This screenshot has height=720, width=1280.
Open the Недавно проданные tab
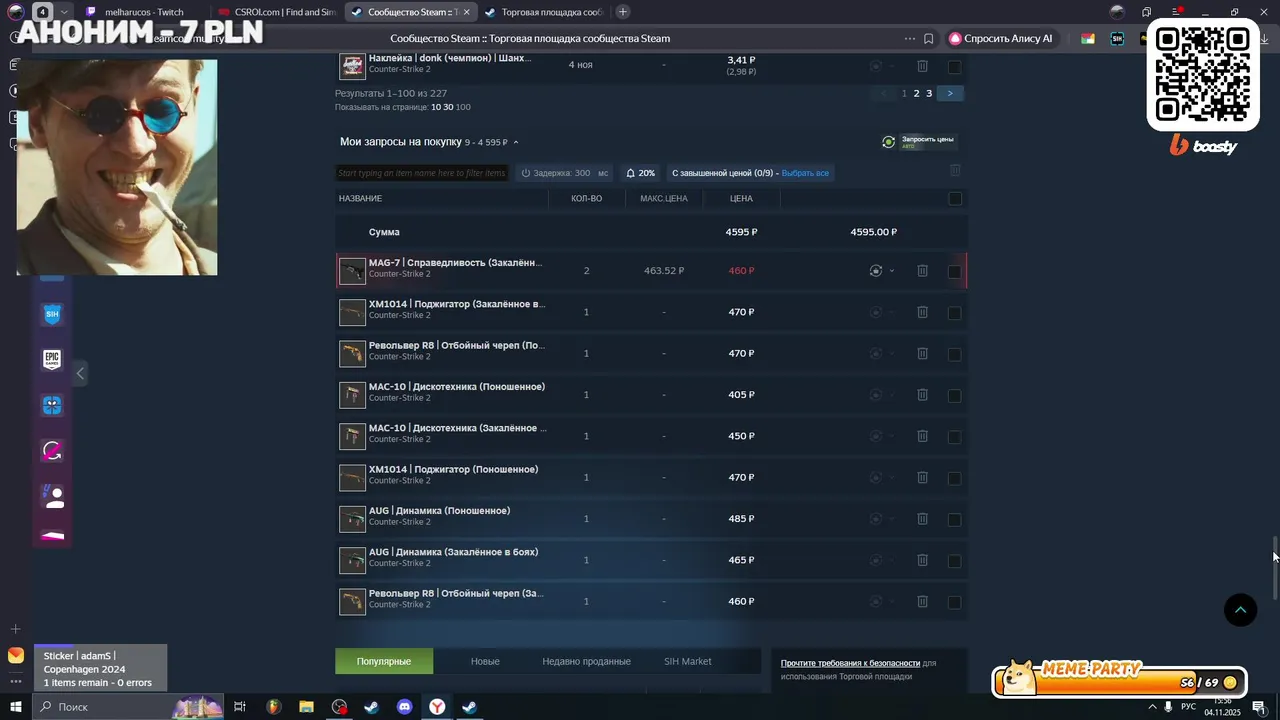(586, 661)
